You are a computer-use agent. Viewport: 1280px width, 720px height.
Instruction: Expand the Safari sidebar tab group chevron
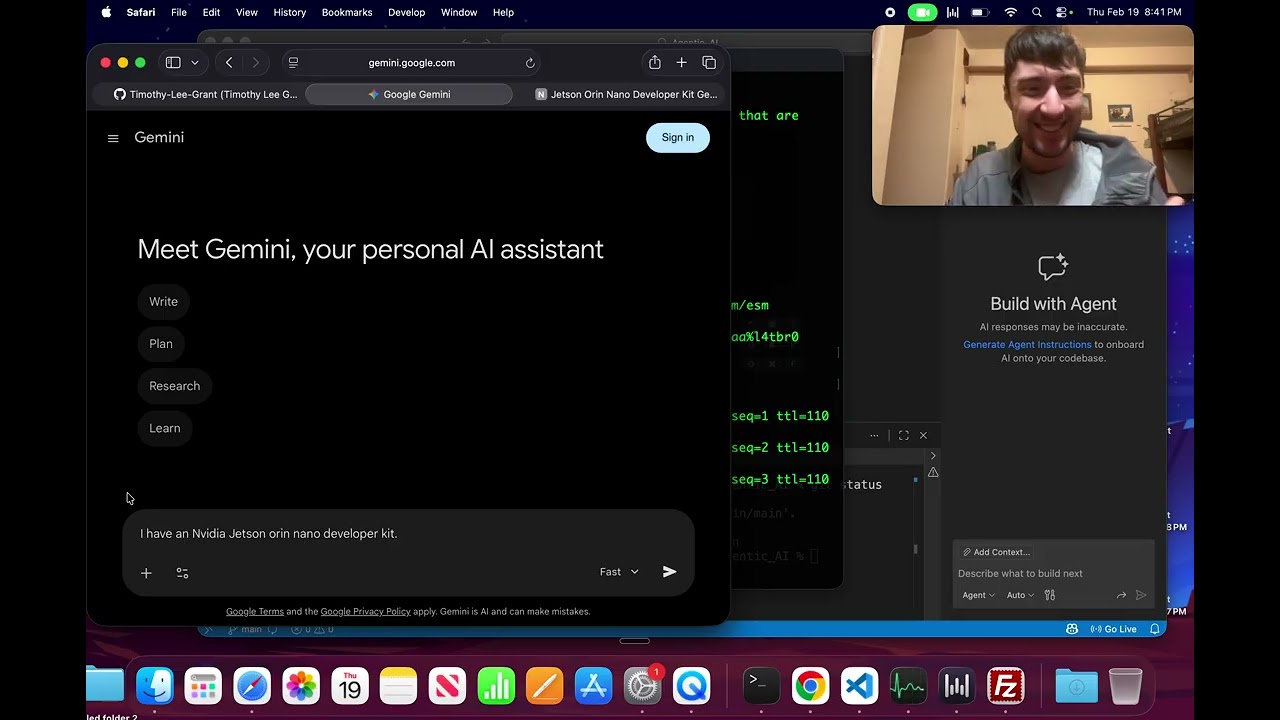(194, 62)
